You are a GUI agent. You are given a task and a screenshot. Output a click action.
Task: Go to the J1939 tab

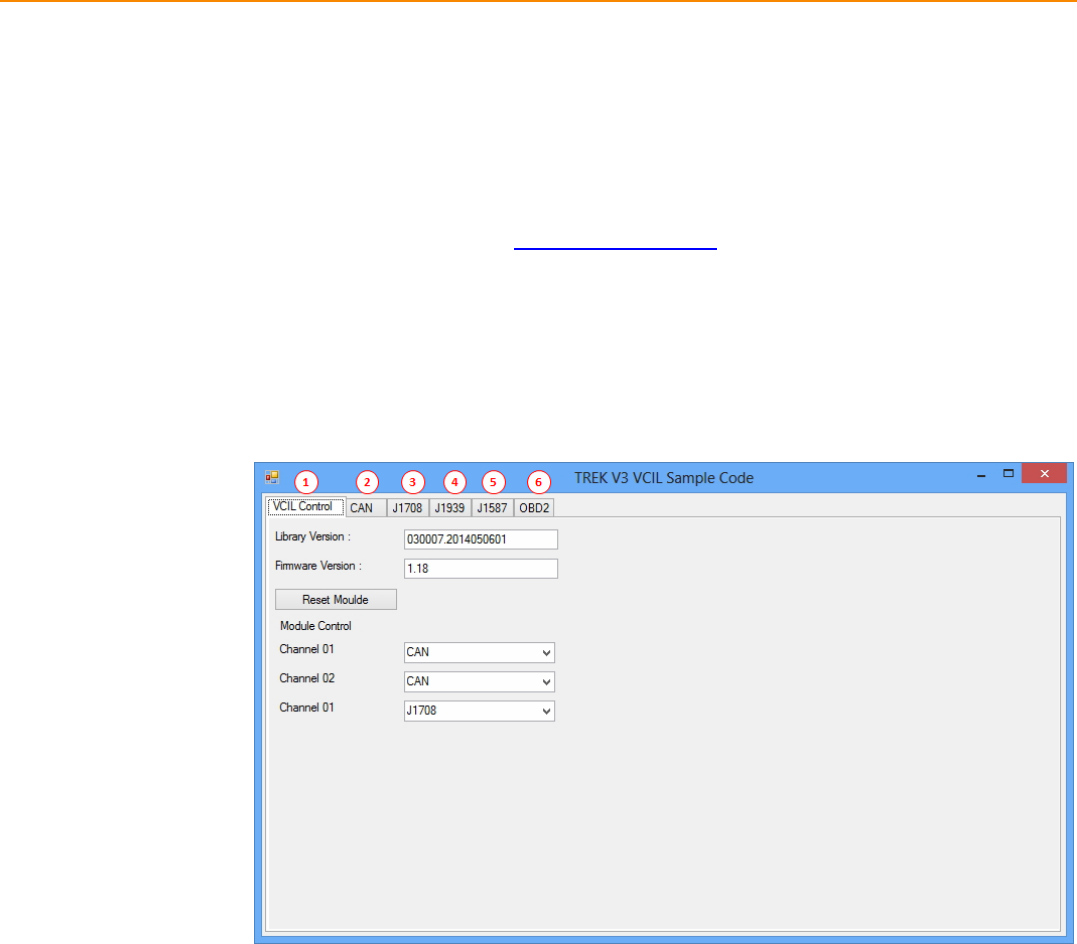(450, 508)
